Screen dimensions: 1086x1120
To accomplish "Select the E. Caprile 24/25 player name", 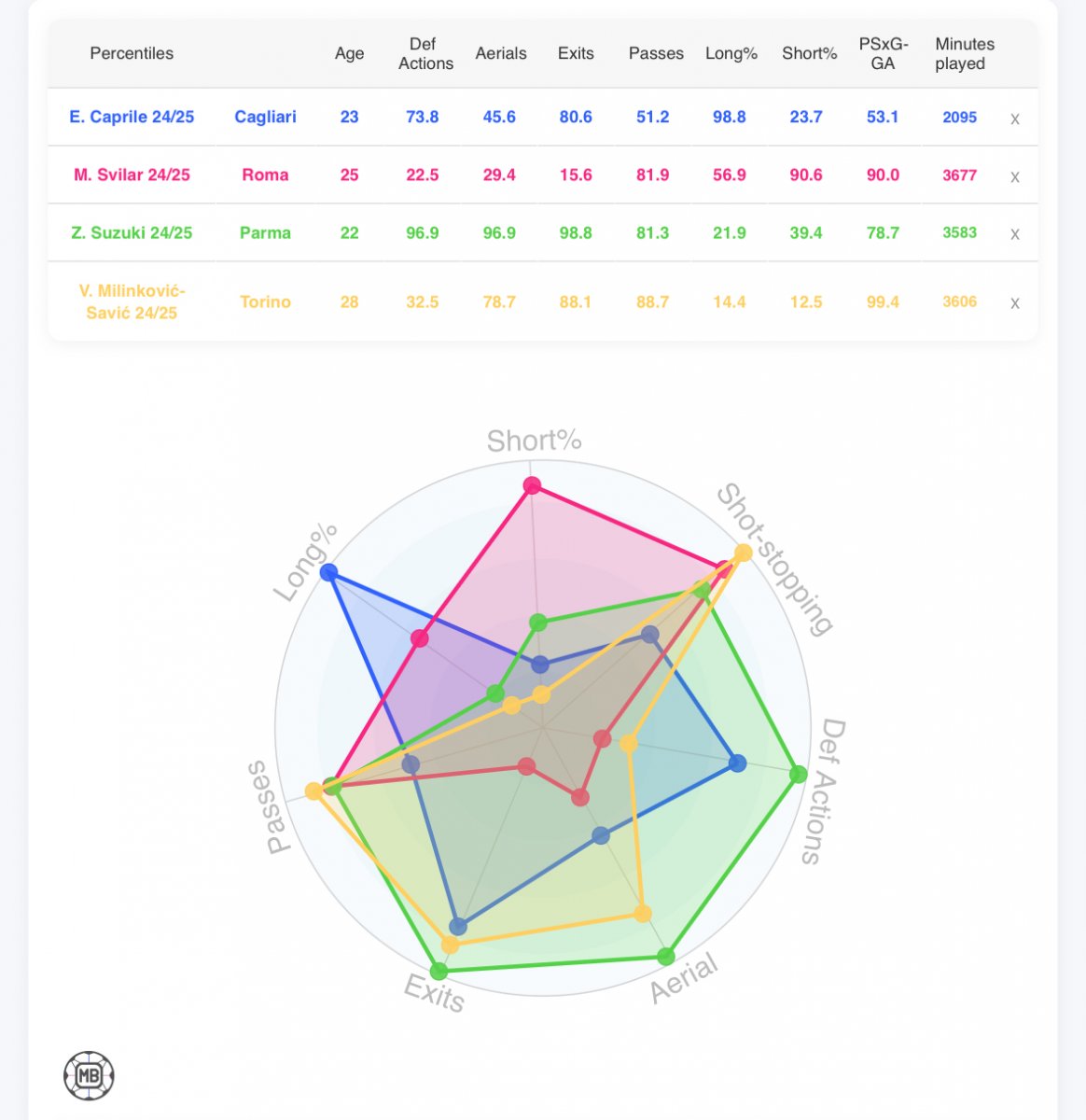I will (x=132, y=117).
